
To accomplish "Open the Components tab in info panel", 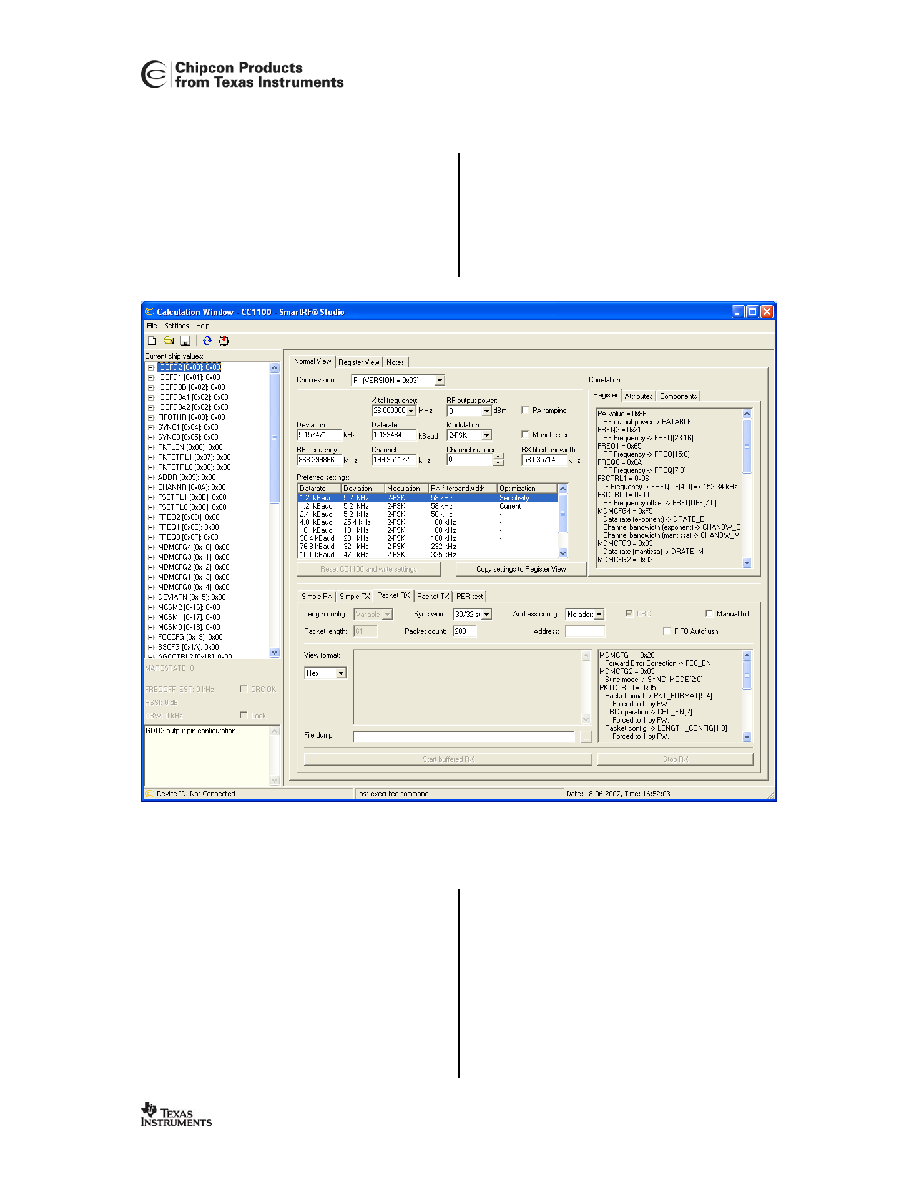I will click(x=679, y=396).
